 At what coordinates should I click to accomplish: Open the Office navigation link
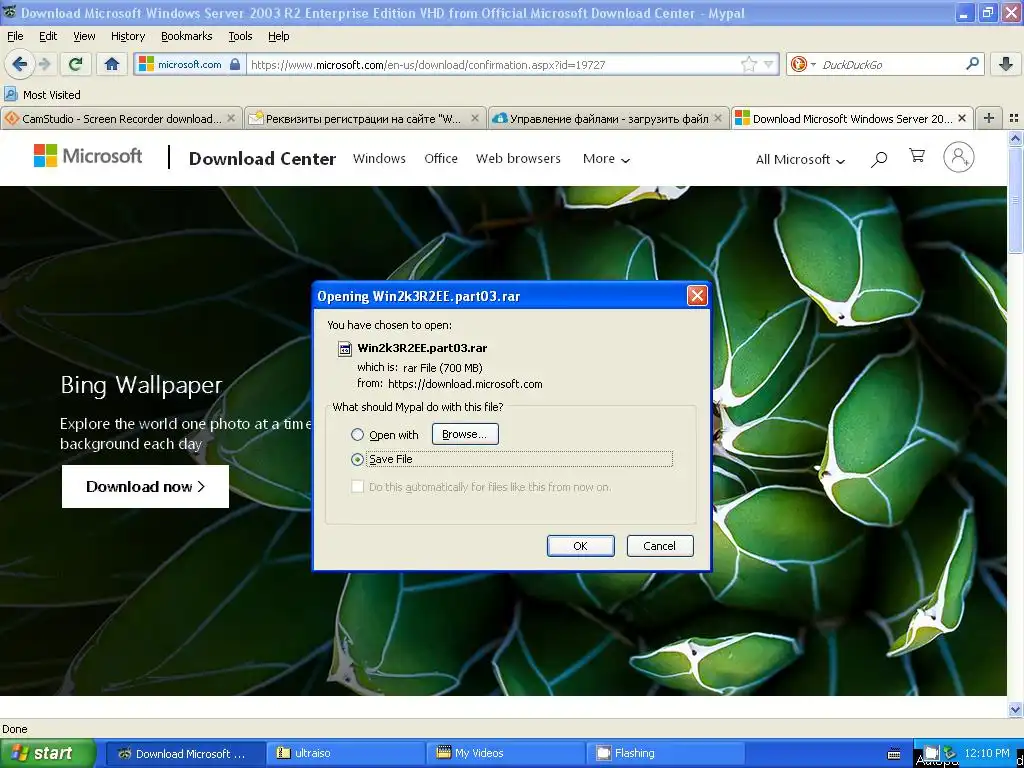pos(441,158)
